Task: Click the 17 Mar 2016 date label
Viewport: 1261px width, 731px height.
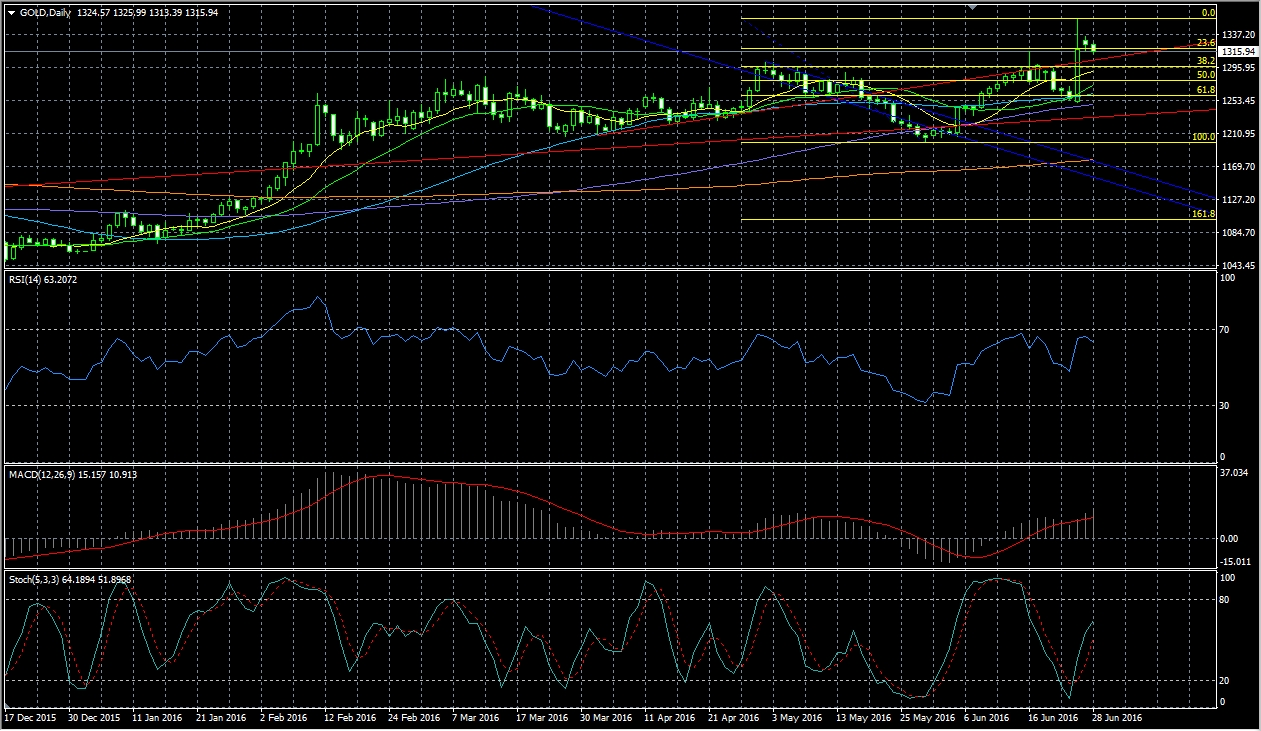Action: coord(541,718)
